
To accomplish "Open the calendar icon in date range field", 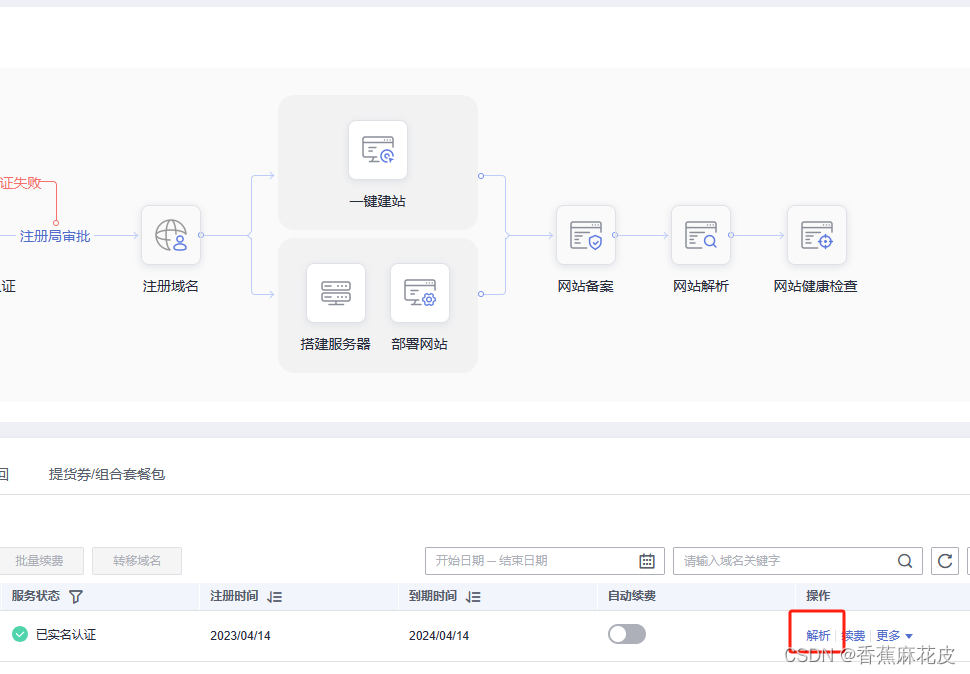I will (647, 561).
